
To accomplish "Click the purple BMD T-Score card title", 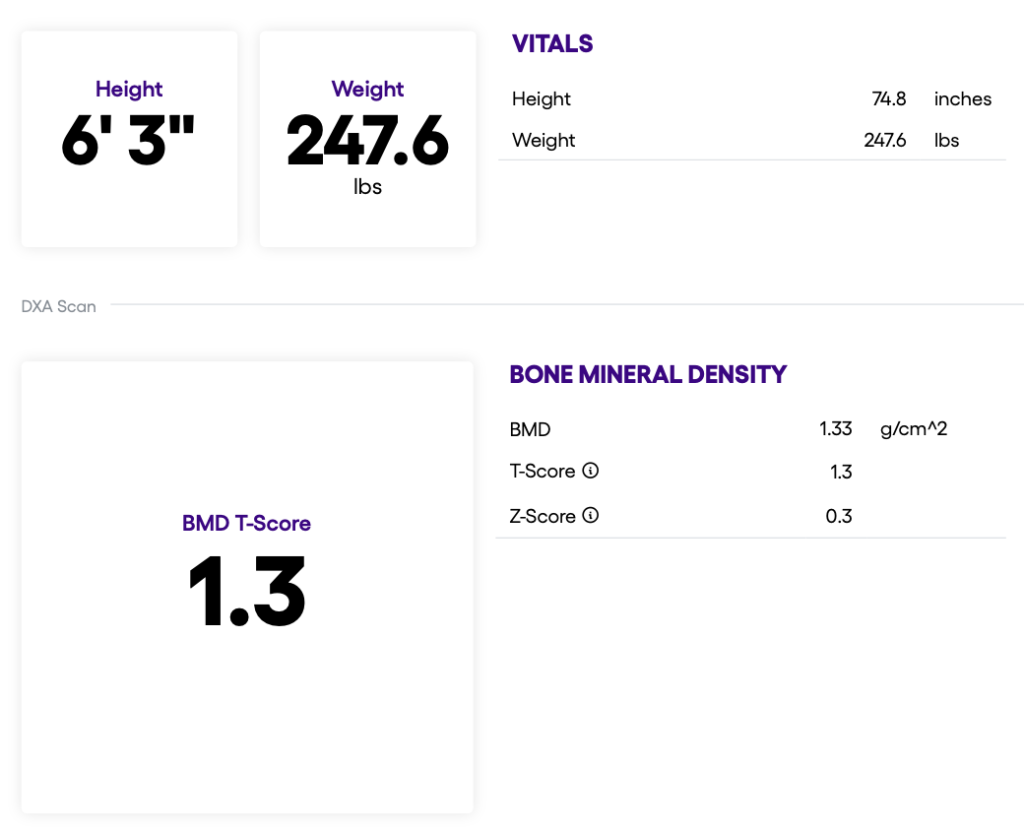I will [x=246, y=523].
